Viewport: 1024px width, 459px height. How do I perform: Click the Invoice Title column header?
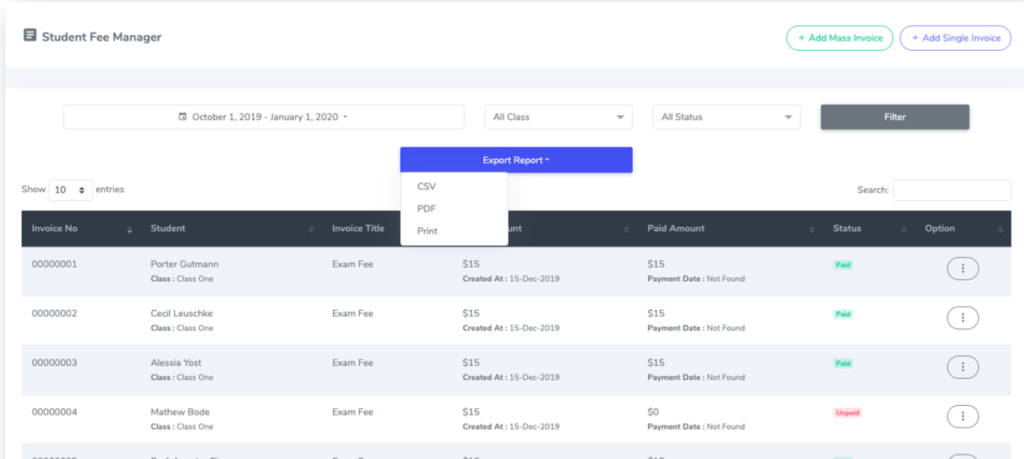(358, 229)
